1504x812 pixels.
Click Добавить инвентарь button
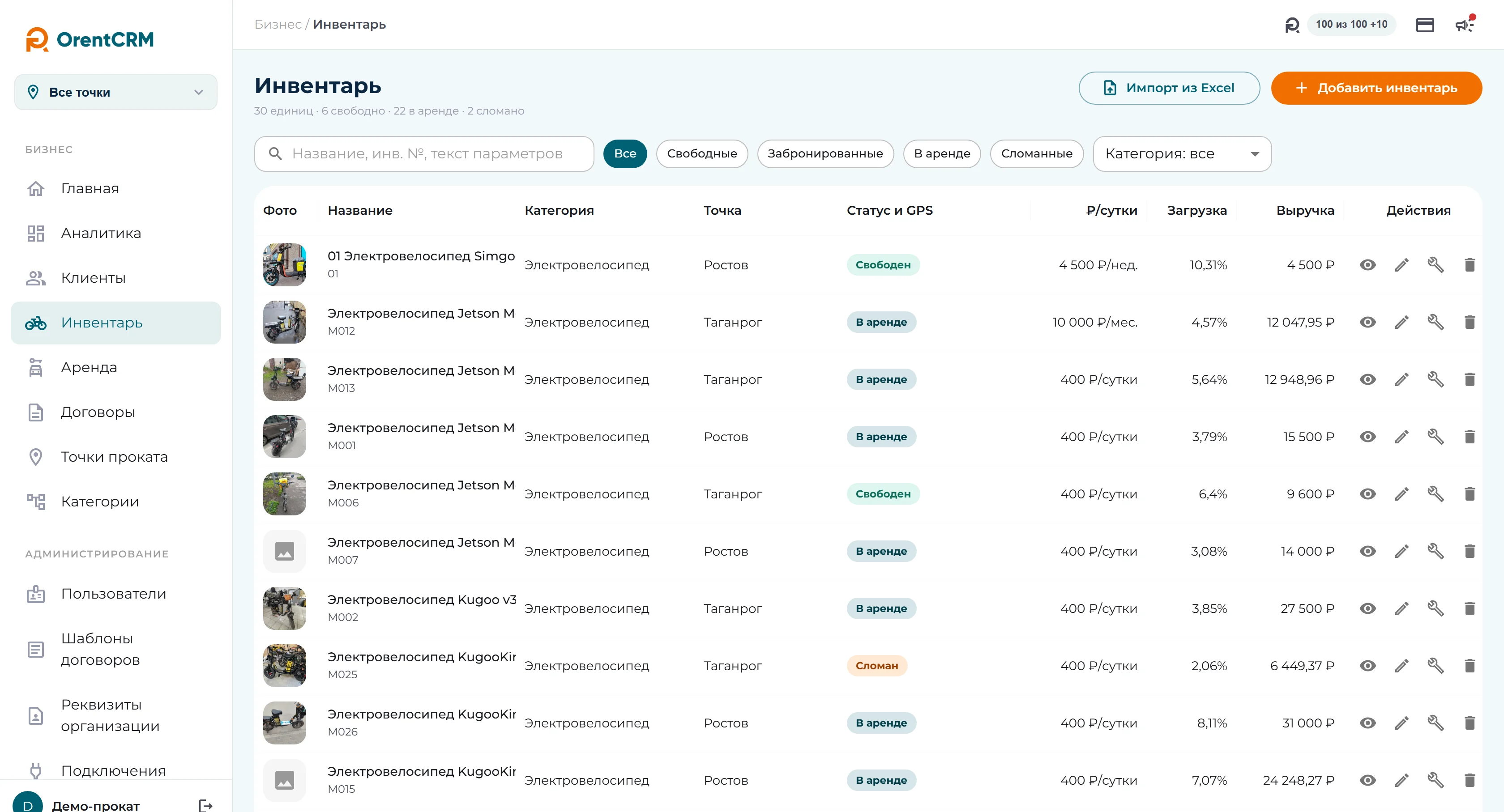pyautogui.click(x=1376, y=88)
